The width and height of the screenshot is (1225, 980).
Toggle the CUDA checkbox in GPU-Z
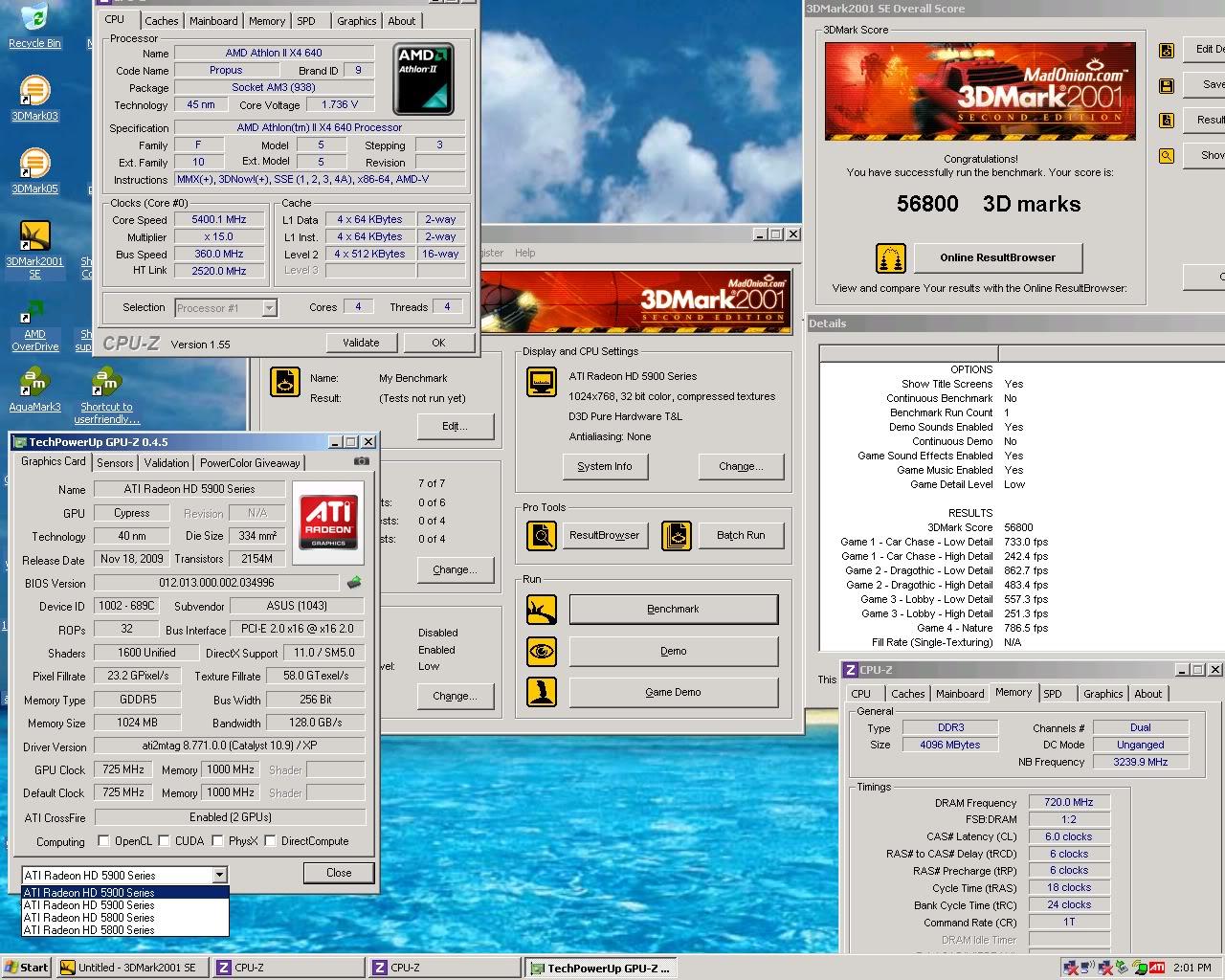click(165, 841)
